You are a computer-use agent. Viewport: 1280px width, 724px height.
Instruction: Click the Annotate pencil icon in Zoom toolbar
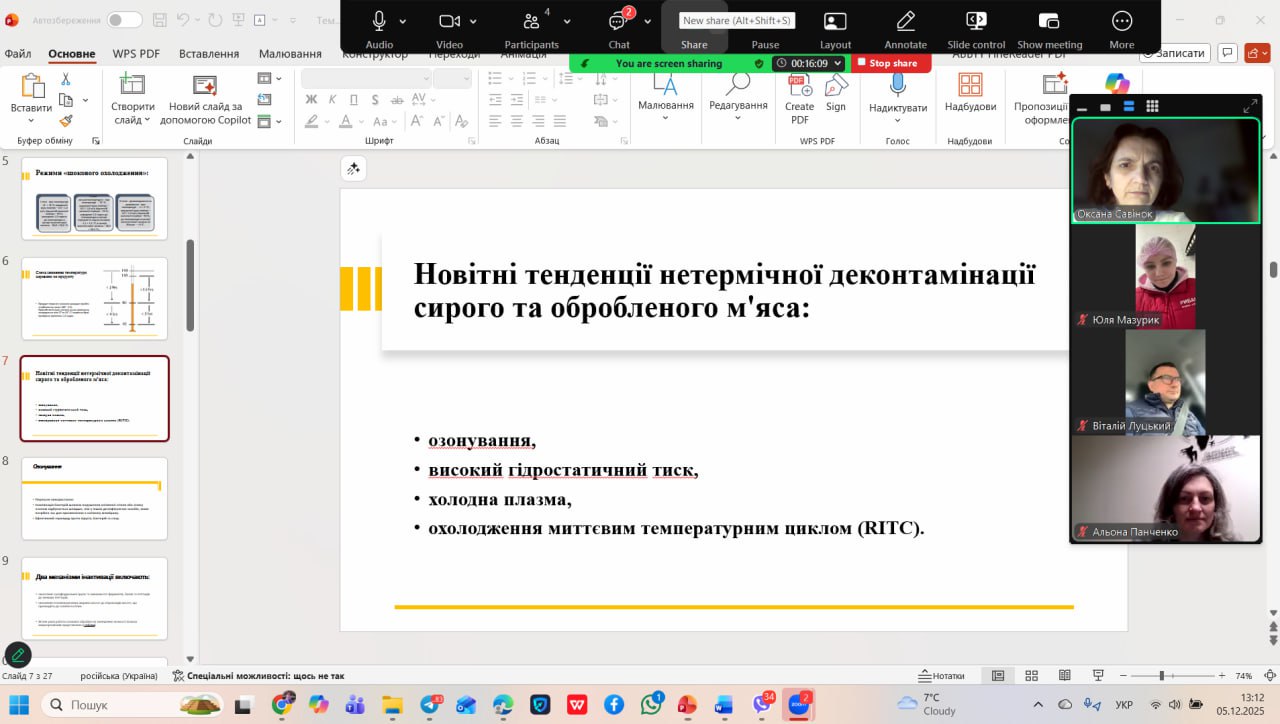tap(905, 22)
